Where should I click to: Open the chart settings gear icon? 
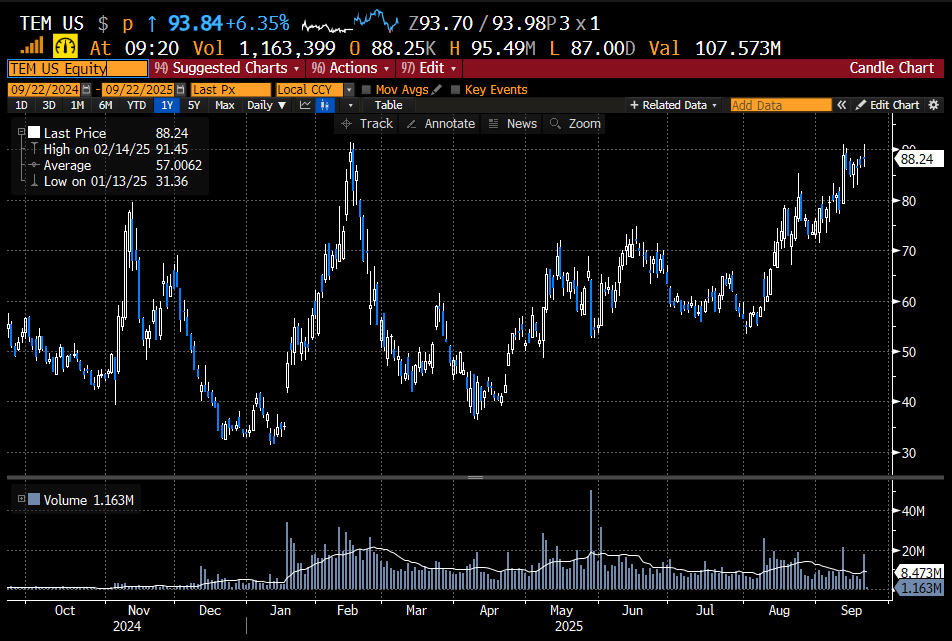click(x=934, y=105)
